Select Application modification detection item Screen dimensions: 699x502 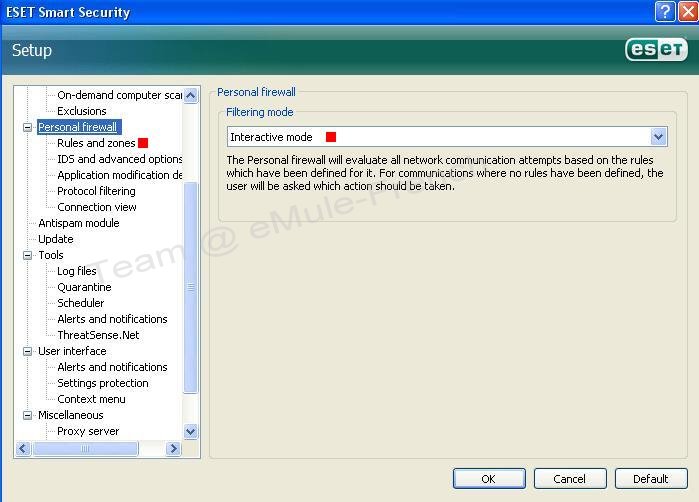[x=119, y=175]
